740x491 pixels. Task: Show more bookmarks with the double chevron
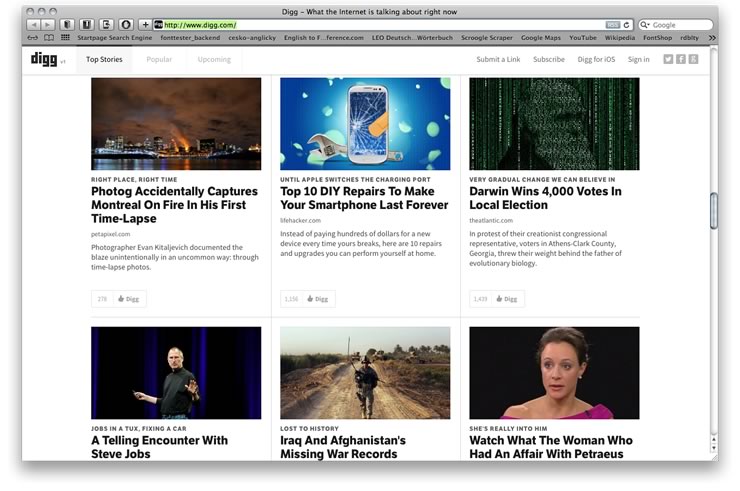(x=712, y=37)
